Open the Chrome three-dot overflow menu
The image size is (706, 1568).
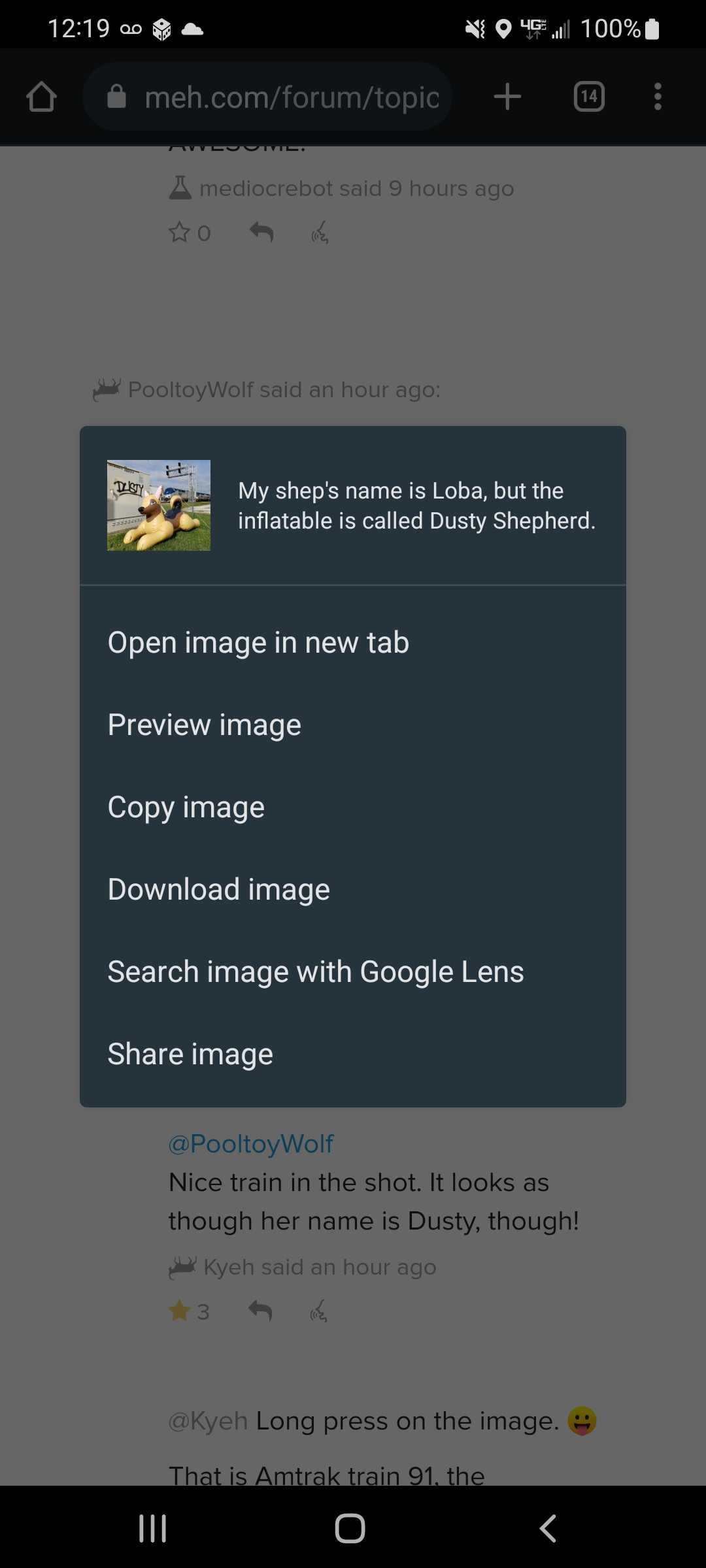coord(658,97)
